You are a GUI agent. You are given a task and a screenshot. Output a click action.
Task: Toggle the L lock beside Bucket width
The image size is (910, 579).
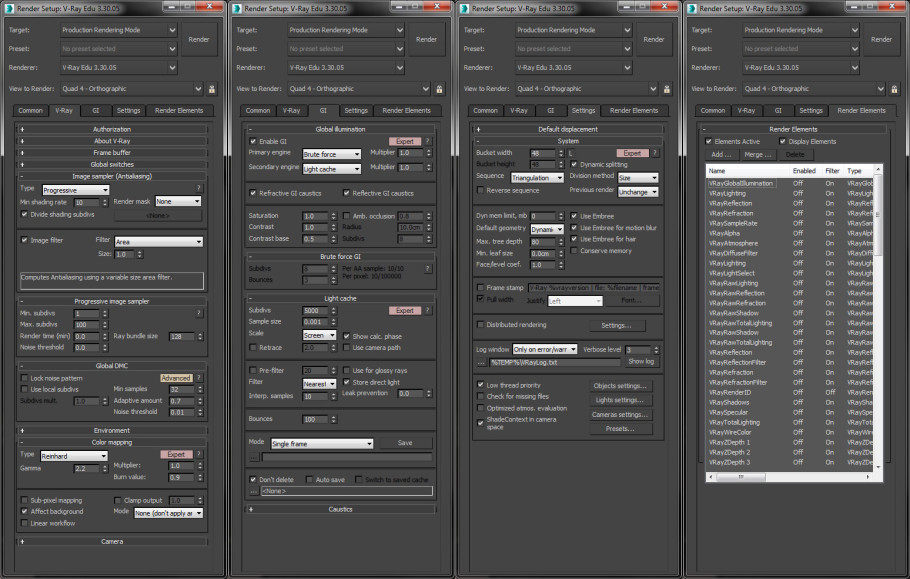click(x=571, y=153)
